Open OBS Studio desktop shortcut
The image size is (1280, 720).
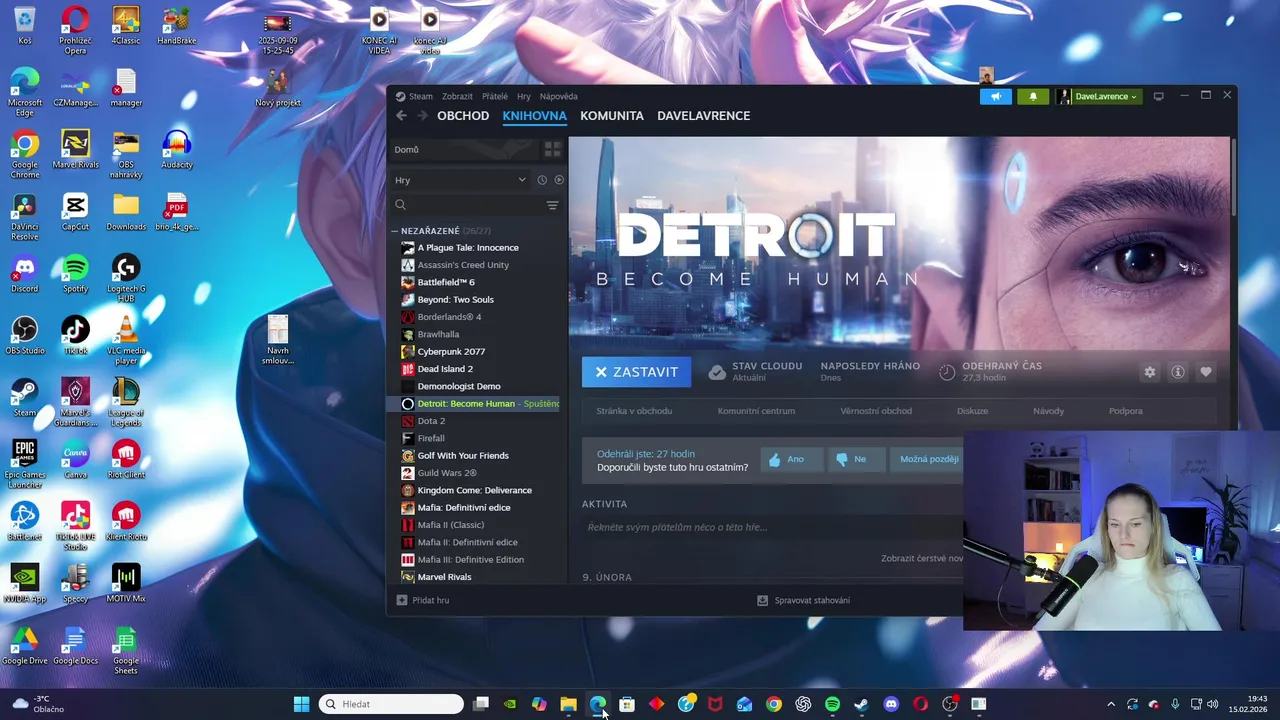pos(25,336)
